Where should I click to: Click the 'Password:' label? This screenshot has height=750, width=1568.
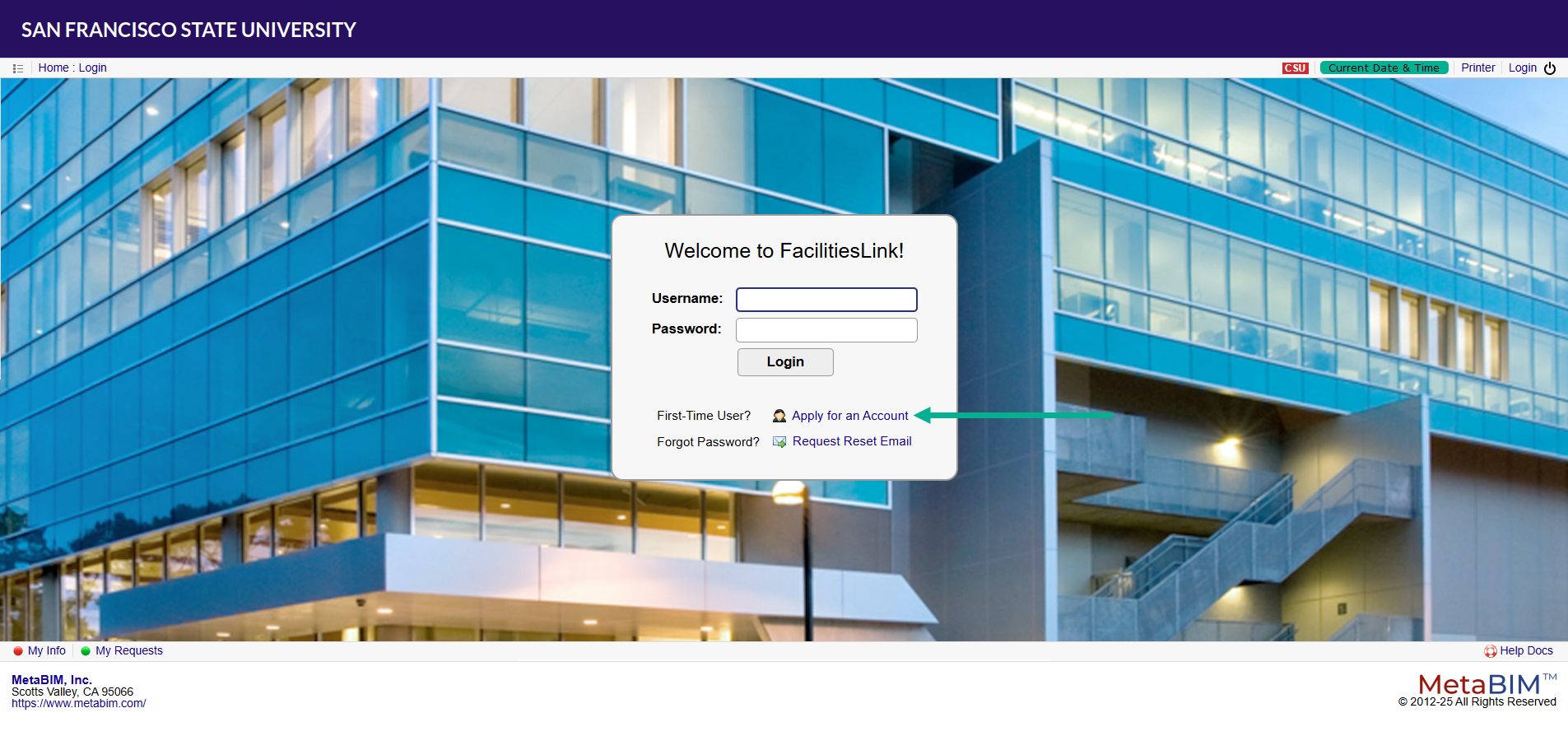(686, 328)
